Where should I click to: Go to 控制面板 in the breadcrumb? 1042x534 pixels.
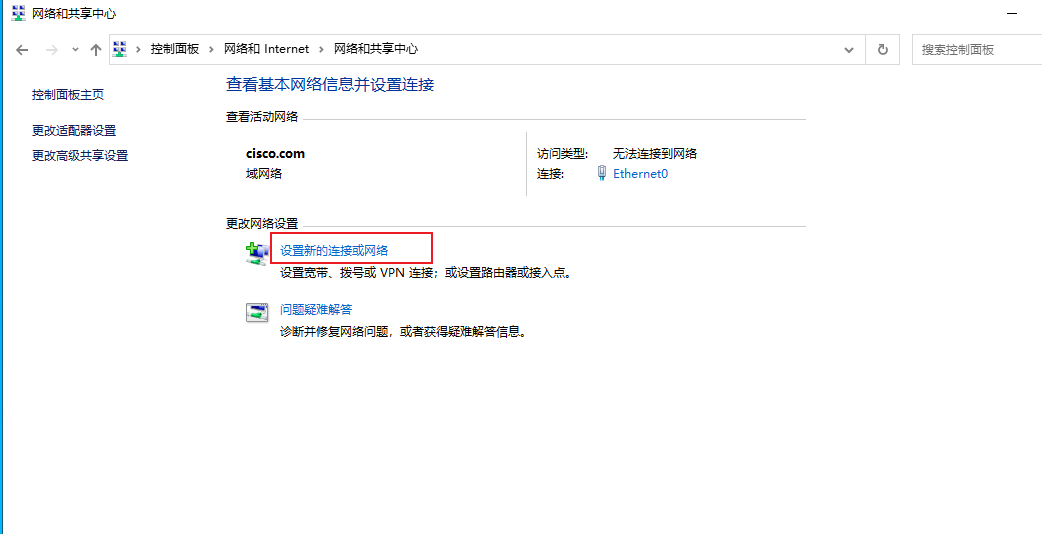click(175, 49)
